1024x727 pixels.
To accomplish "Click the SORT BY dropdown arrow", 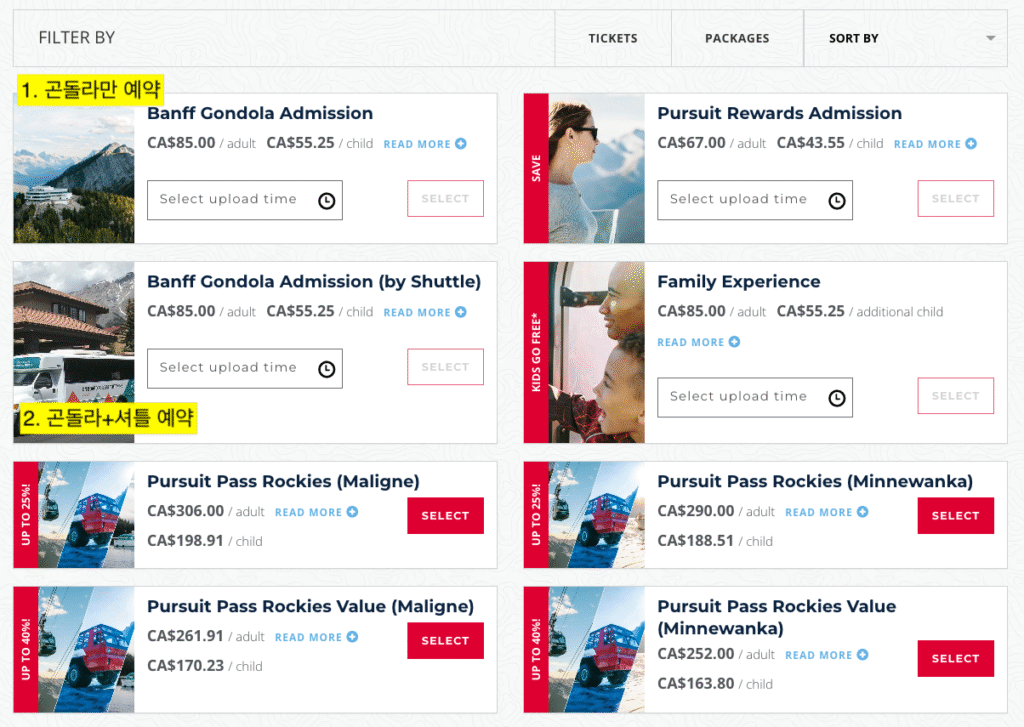I will coord(991,38).
